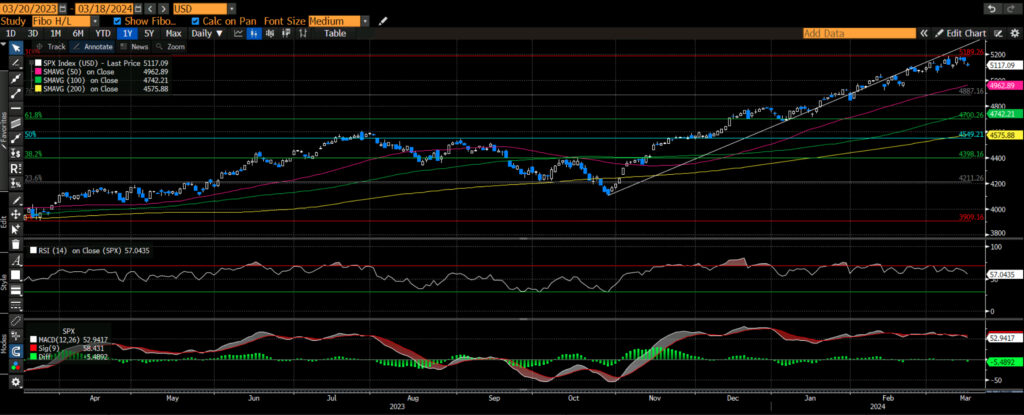Toggle the Show Fibo checkbox
This screenshot has width=1024, height=415.
(x=118, y=21)
